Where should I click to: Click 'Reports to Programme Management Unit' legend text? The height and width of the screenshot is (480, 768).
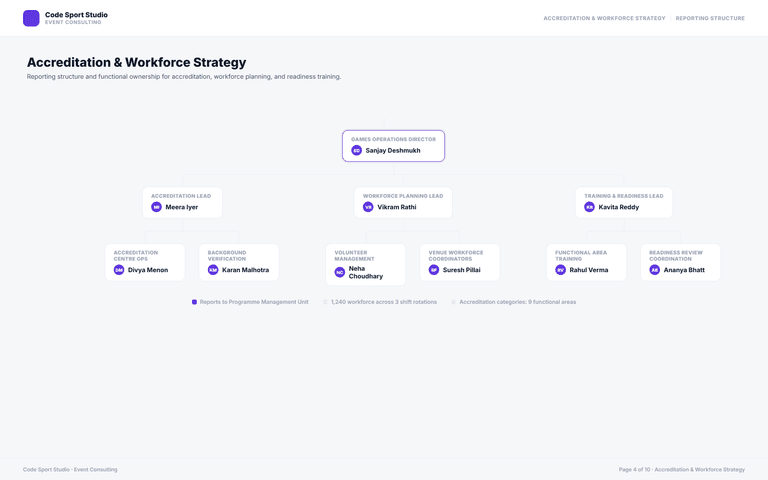point(254,302)
